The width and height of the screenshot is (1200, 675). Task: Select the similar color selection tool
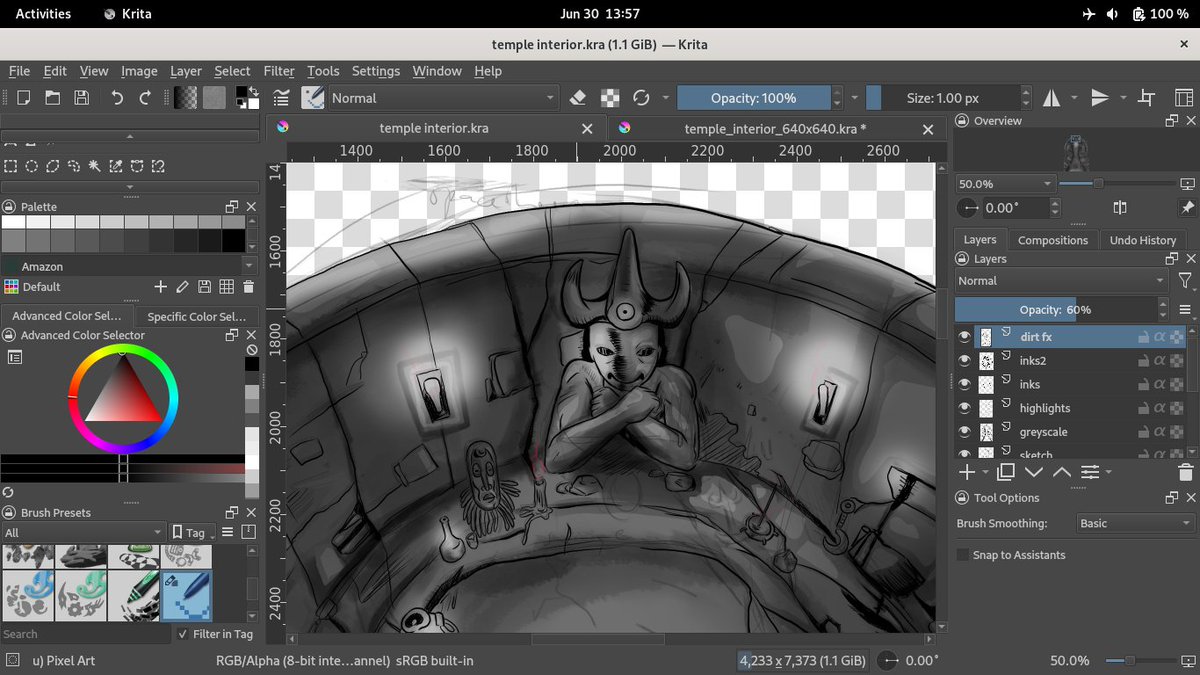116,166
